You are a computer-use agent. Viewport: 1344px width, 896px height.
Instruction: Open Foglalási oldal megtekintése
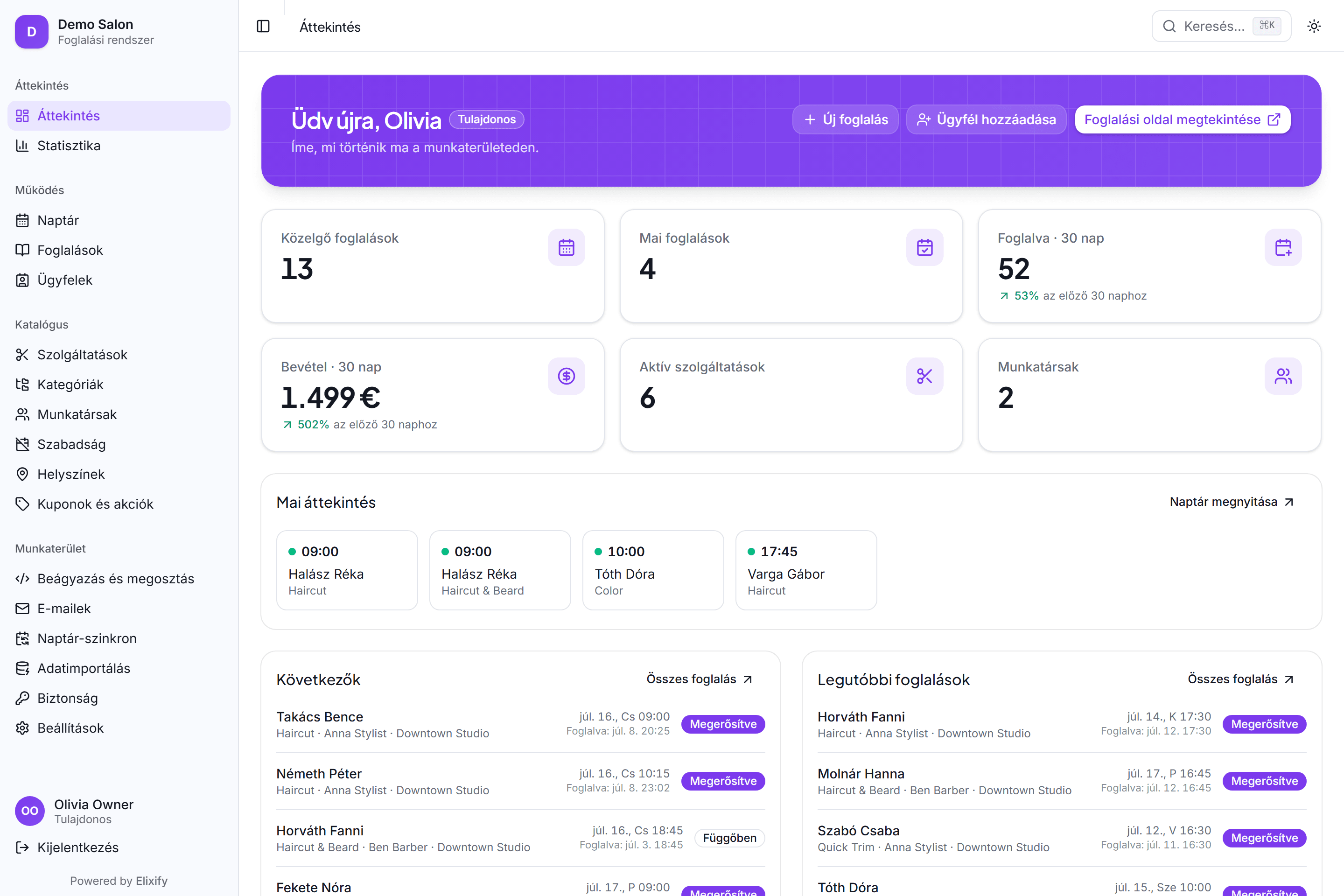(1182, 119)
